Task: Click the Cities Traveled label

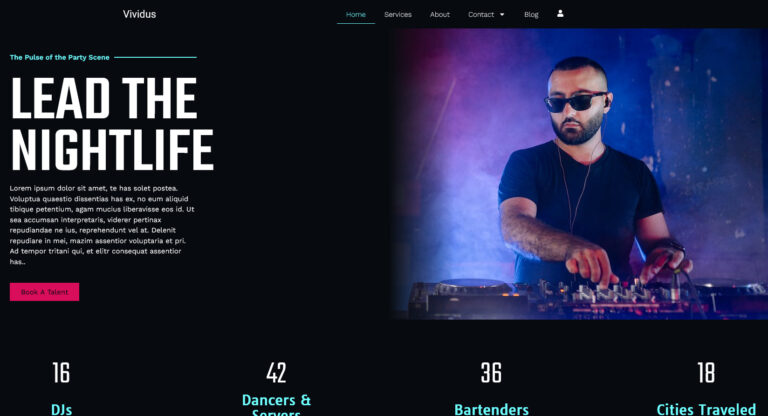Action: [x=706, y=410]
